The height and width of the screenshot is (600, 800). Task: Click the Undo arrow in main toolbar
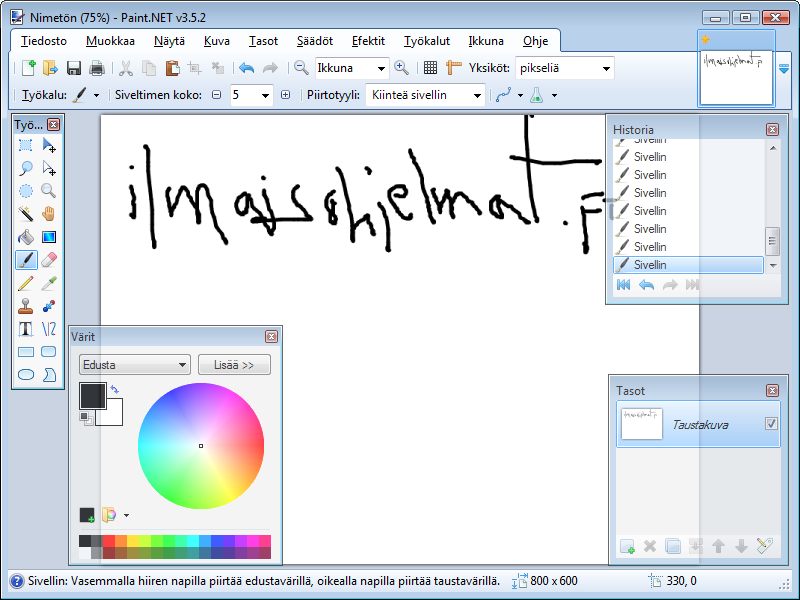pos(246,68)
